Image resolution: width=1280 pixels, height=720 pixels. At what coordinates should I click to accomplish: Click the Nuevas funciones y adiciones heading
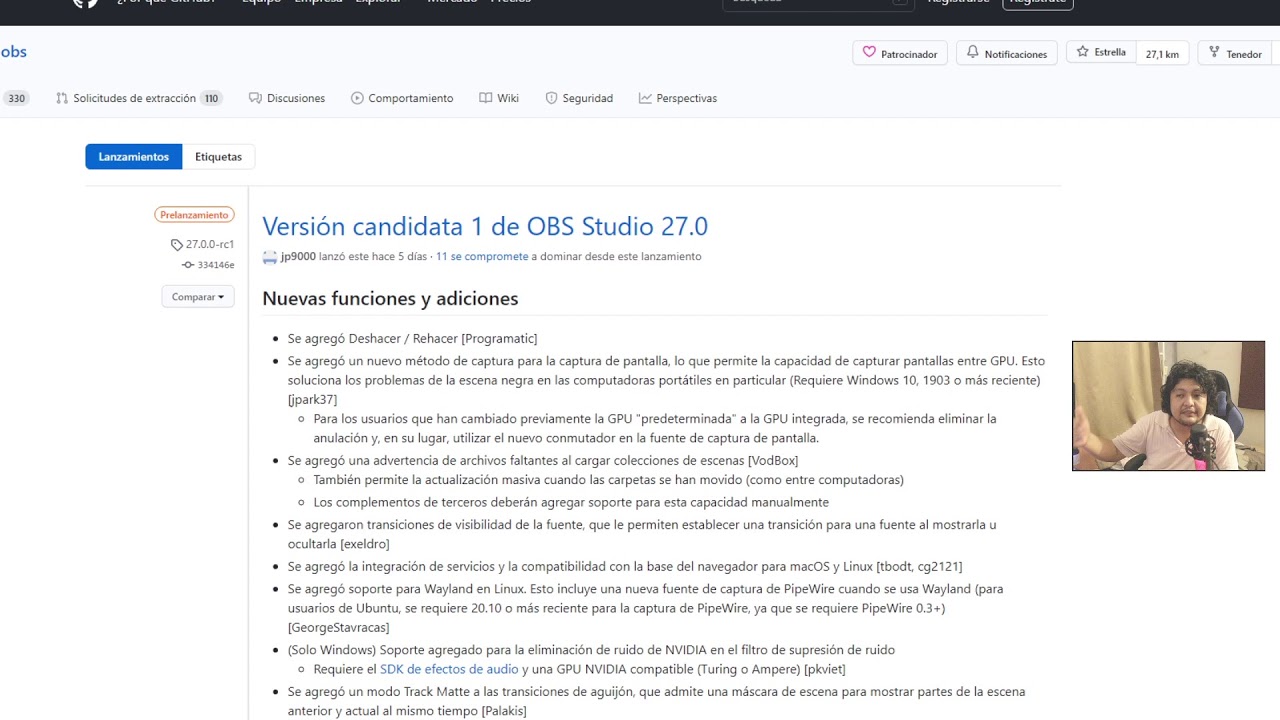[x=390, y=298]
